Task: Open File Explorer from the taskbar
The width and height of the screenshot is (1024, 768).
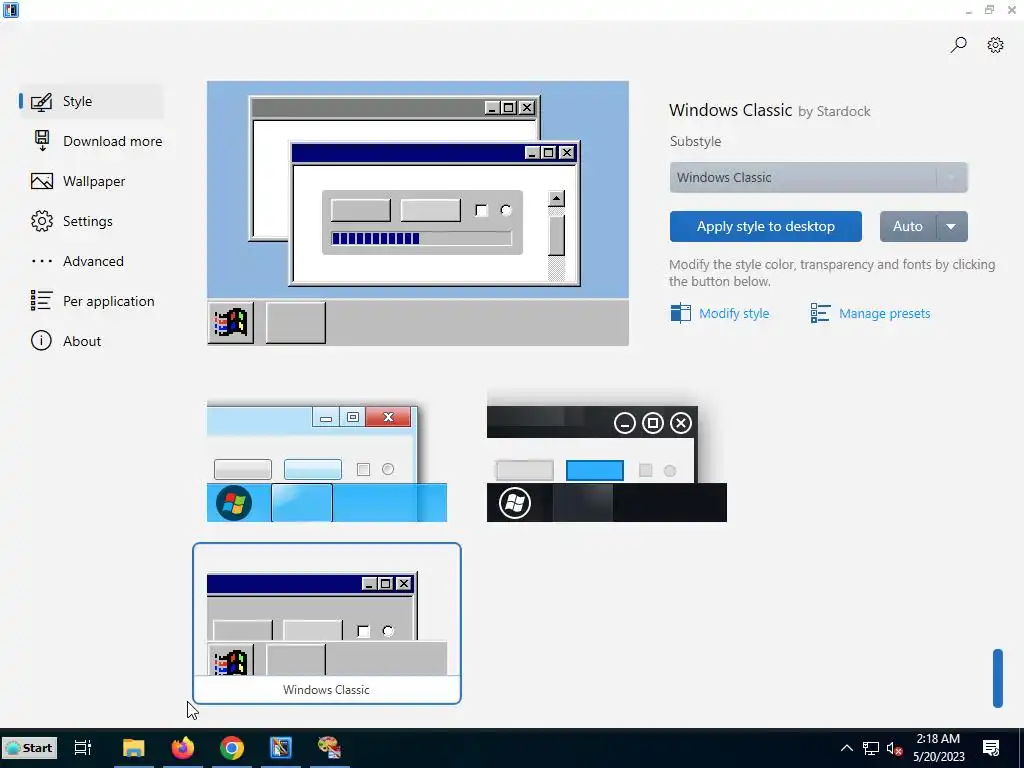Action: [x=134, y=748]
